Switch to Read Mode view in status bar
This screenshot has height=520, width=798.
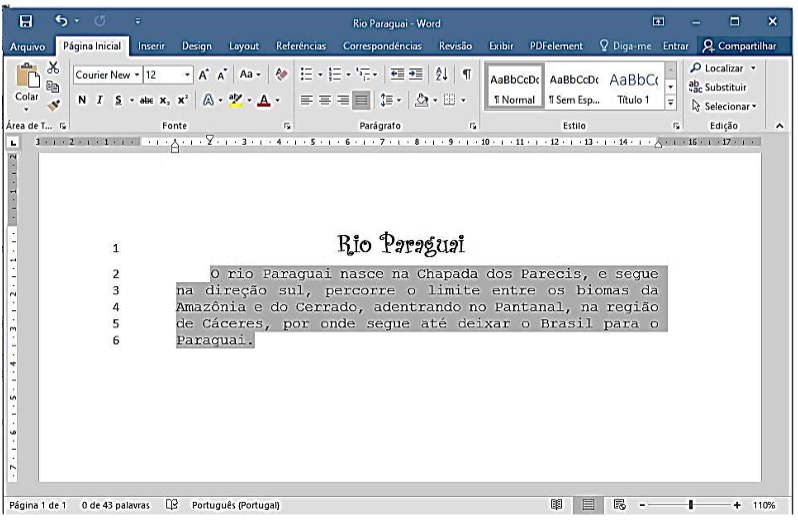(x=556, y=505)
